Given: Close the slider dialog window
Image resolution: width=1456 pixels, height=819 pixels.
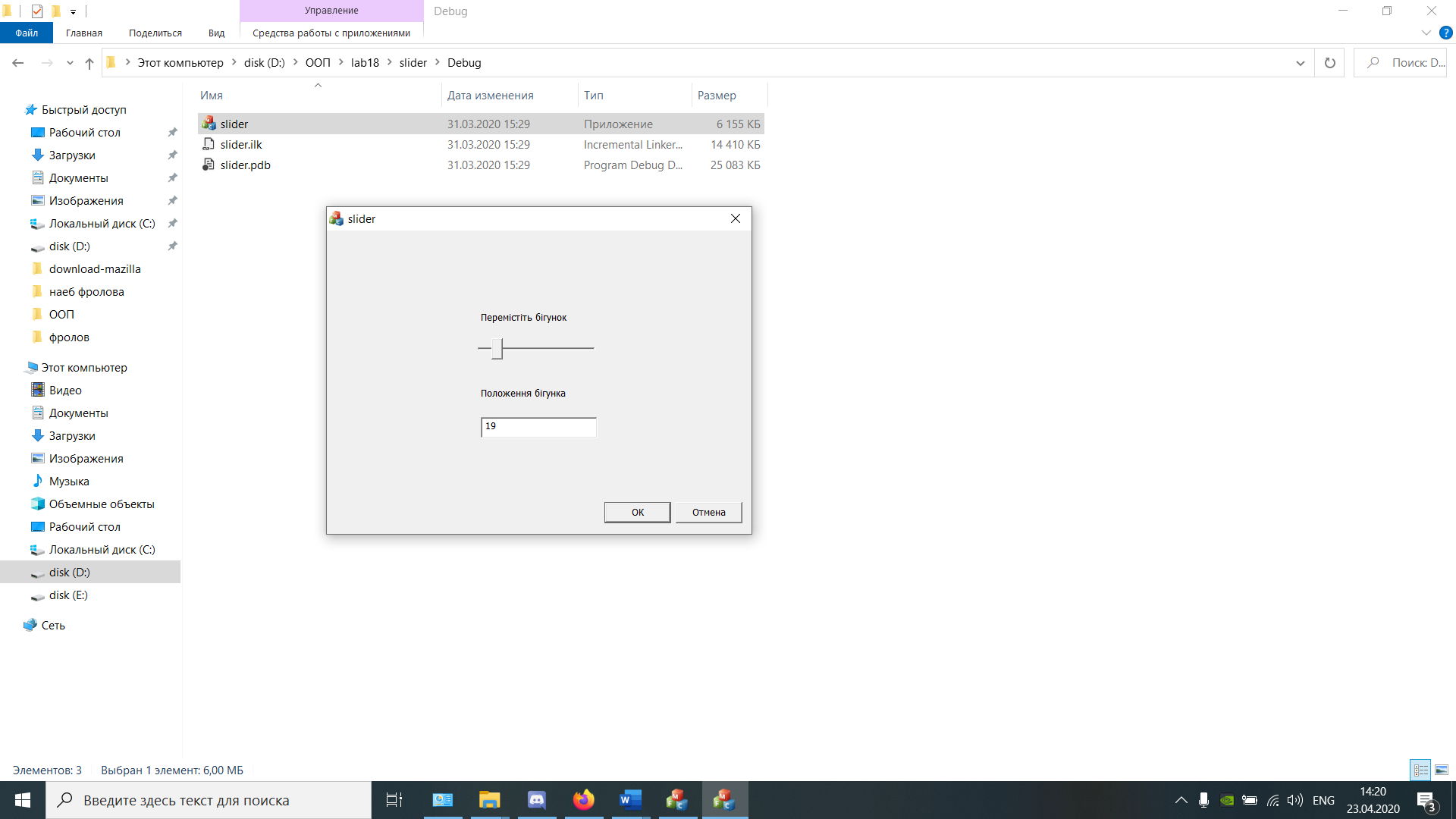Looking at the screenshot, I should point(735,218).
